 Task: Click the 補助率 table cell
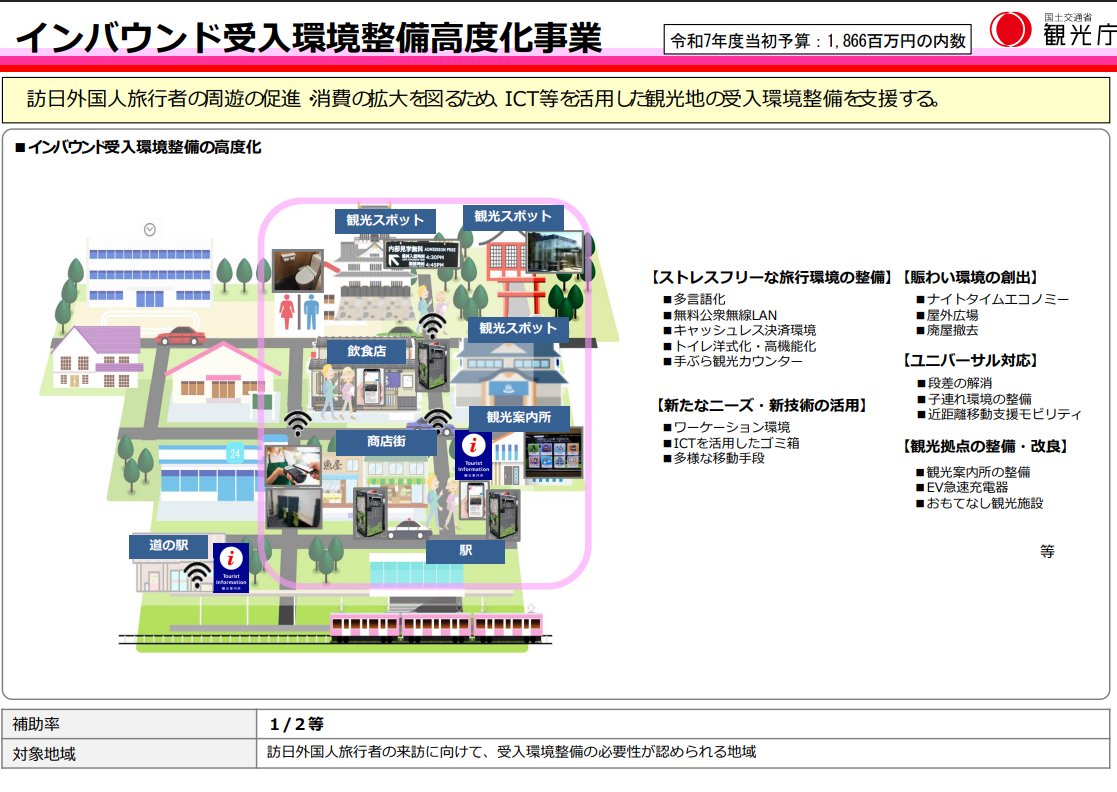click(129, 724)
